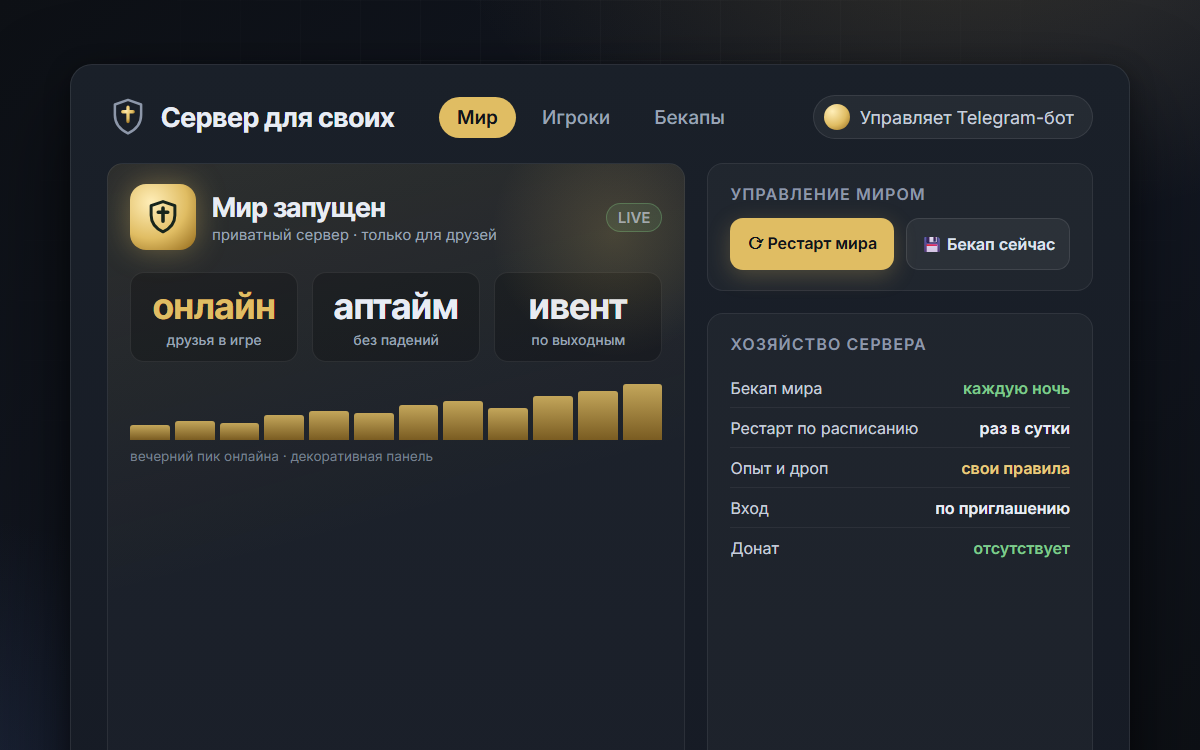This screenshot has width=1200, height=750.
Task: Click the shield cross logo in header
Action: [x=127, y=117]
